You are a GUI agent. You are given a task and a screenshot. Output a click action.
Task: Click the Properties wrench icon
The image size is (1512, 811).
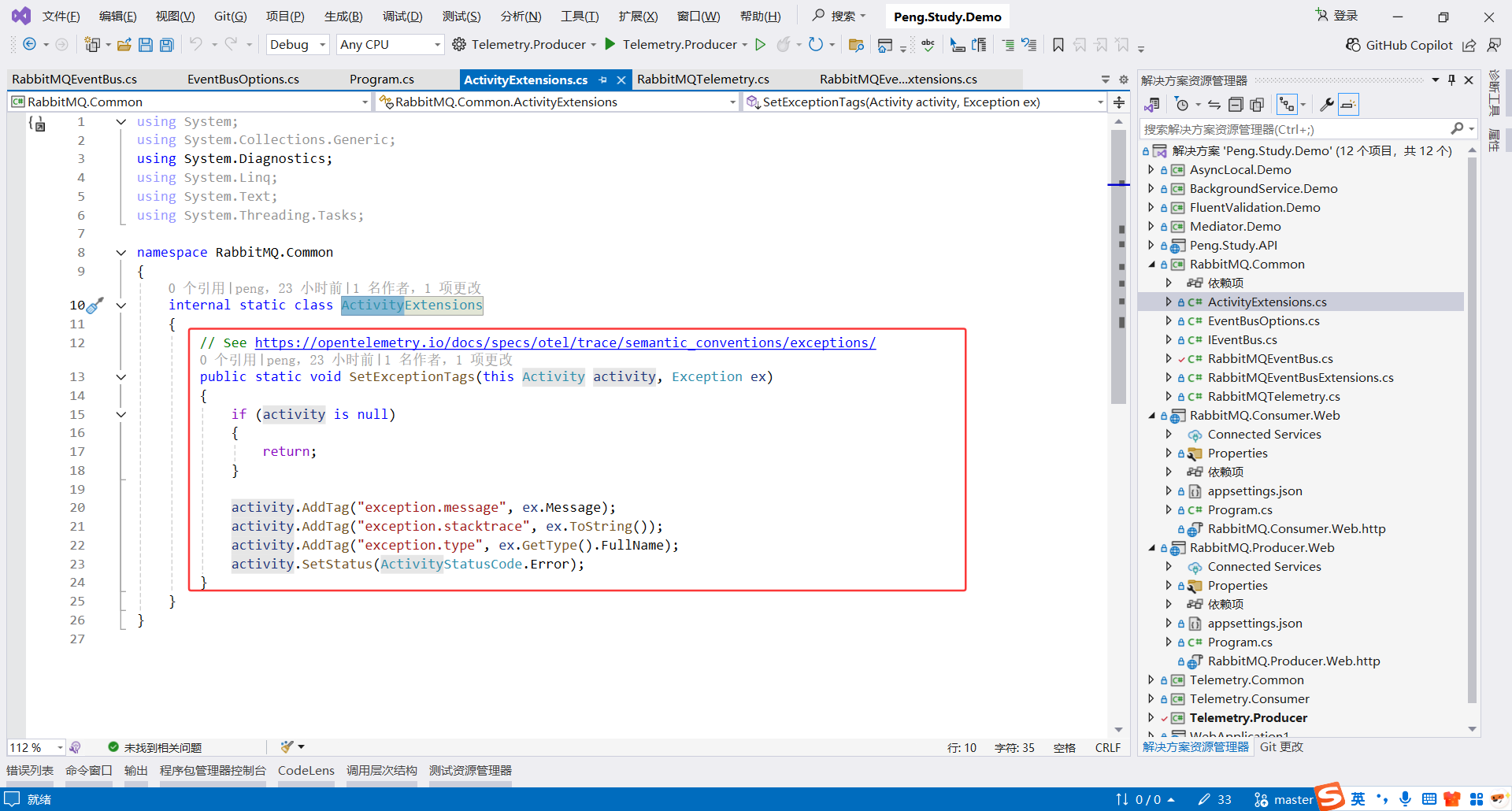[1327, 104]
